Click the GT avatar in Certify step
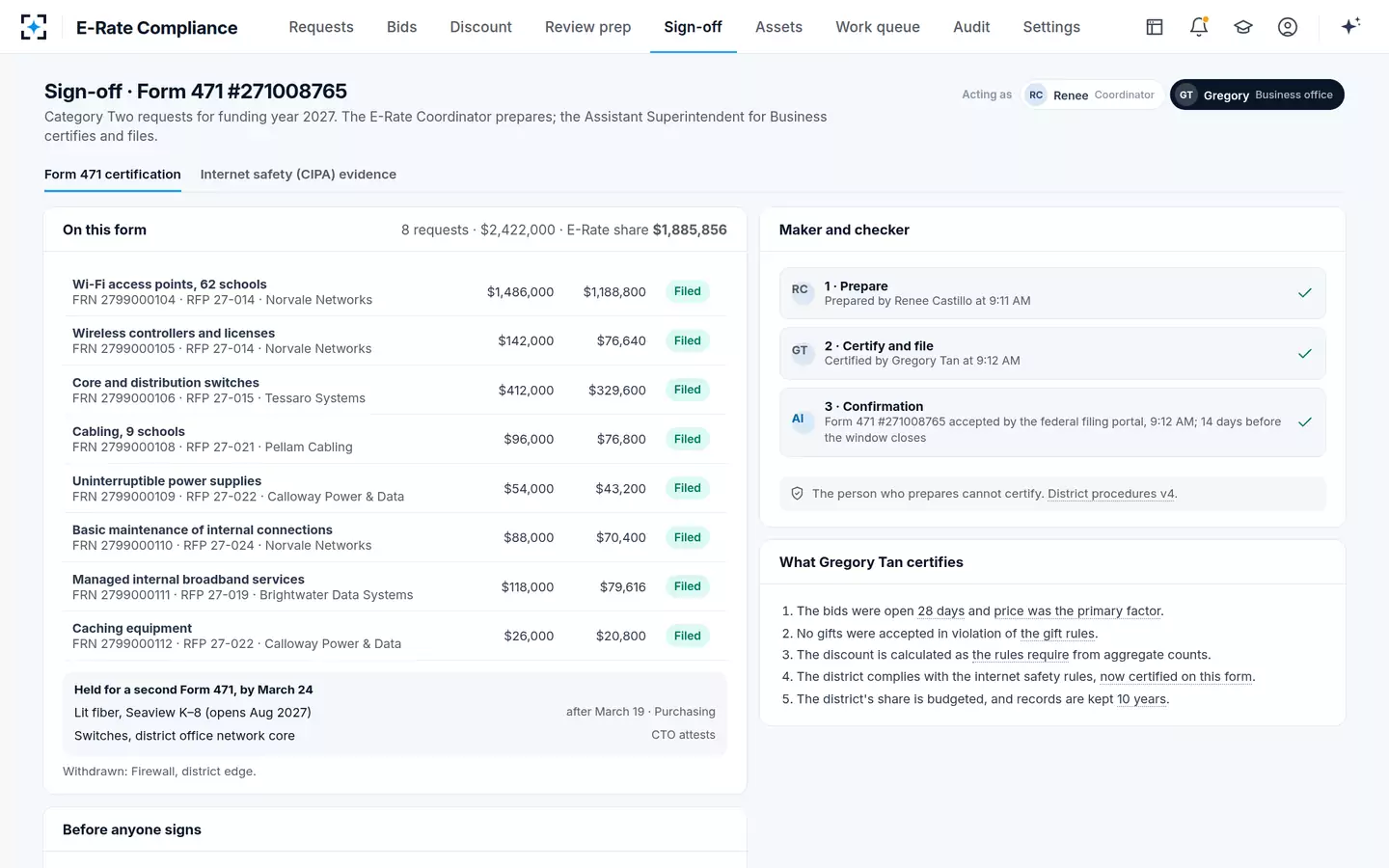Screen dimensions: 1389x868 tap(801, 351)
